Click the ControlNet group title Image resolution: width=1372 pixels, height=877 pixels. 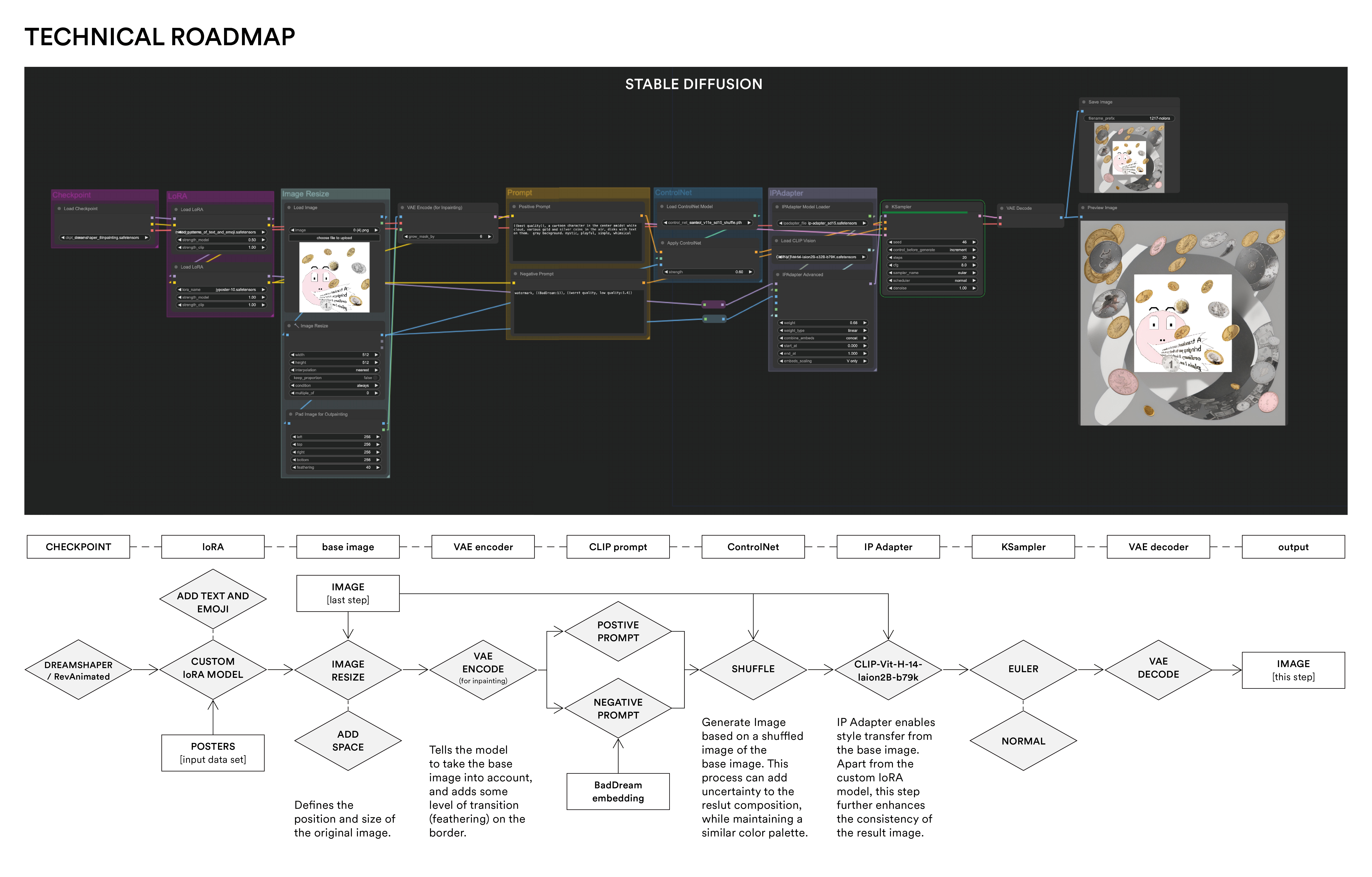point(674,193)
